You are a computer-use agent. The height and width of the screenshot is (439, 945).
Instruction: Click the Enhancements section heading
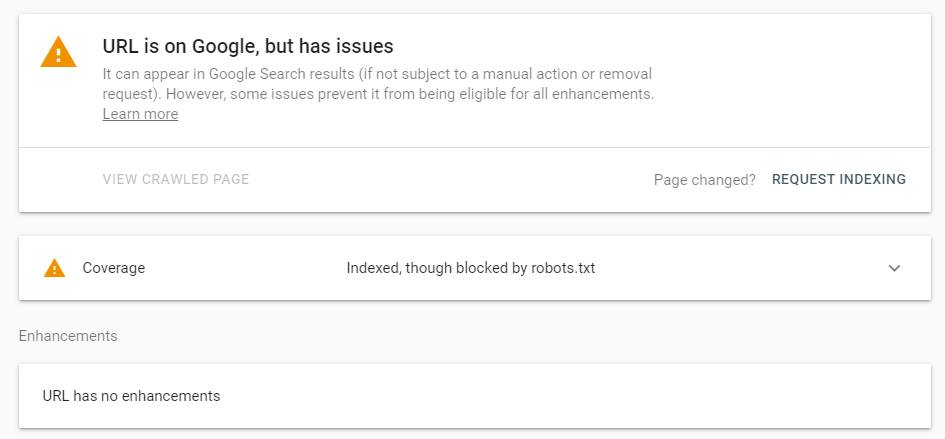68,336
